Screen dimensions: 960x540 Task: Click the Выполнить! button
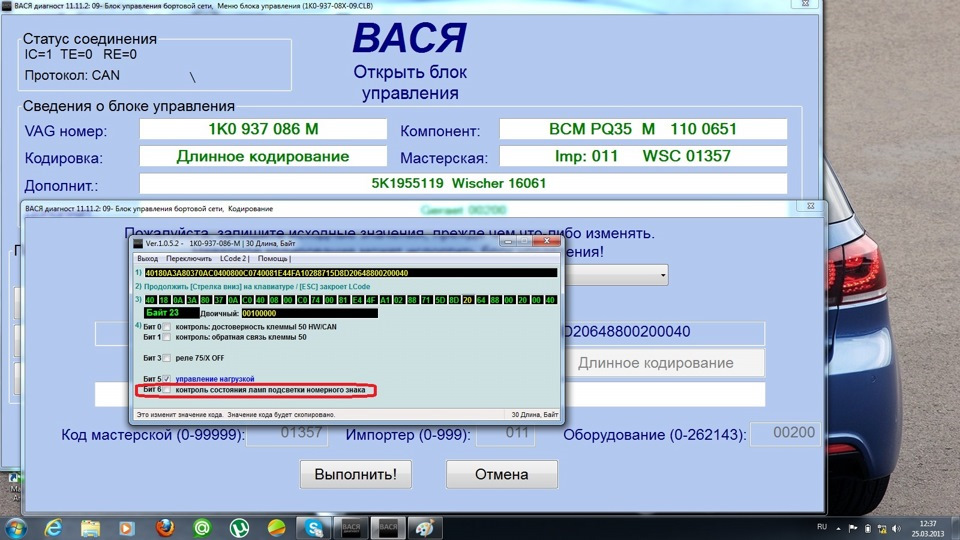(356, 474)
